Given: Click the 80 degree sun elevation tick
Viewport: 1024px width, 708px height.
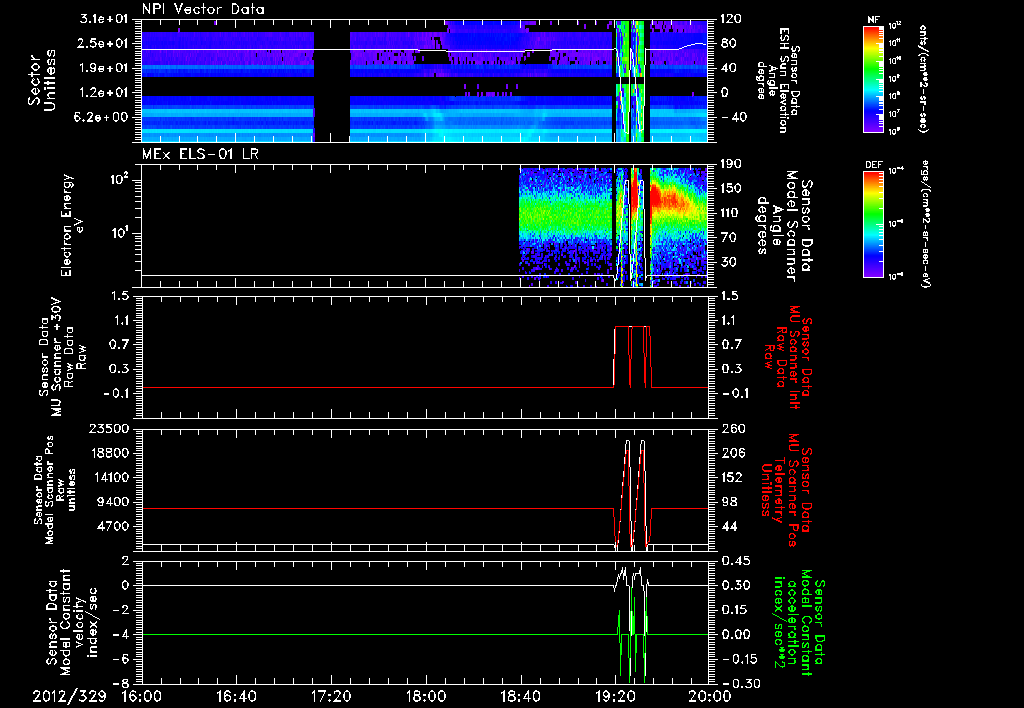Looking at the screenshot, I should tap(728, 43).
